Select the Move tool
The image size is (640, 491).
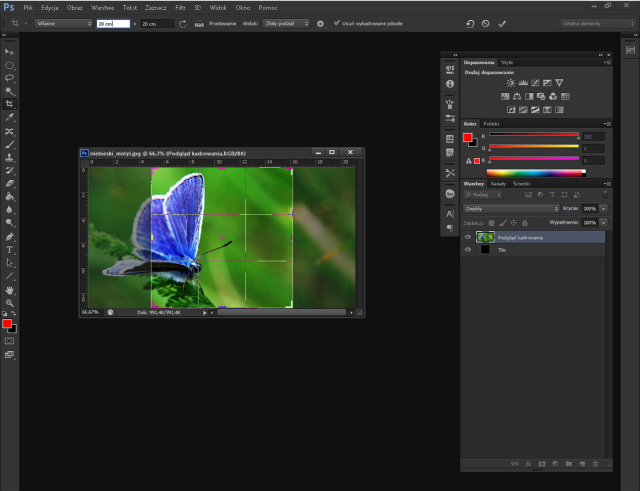coord(9,52)
